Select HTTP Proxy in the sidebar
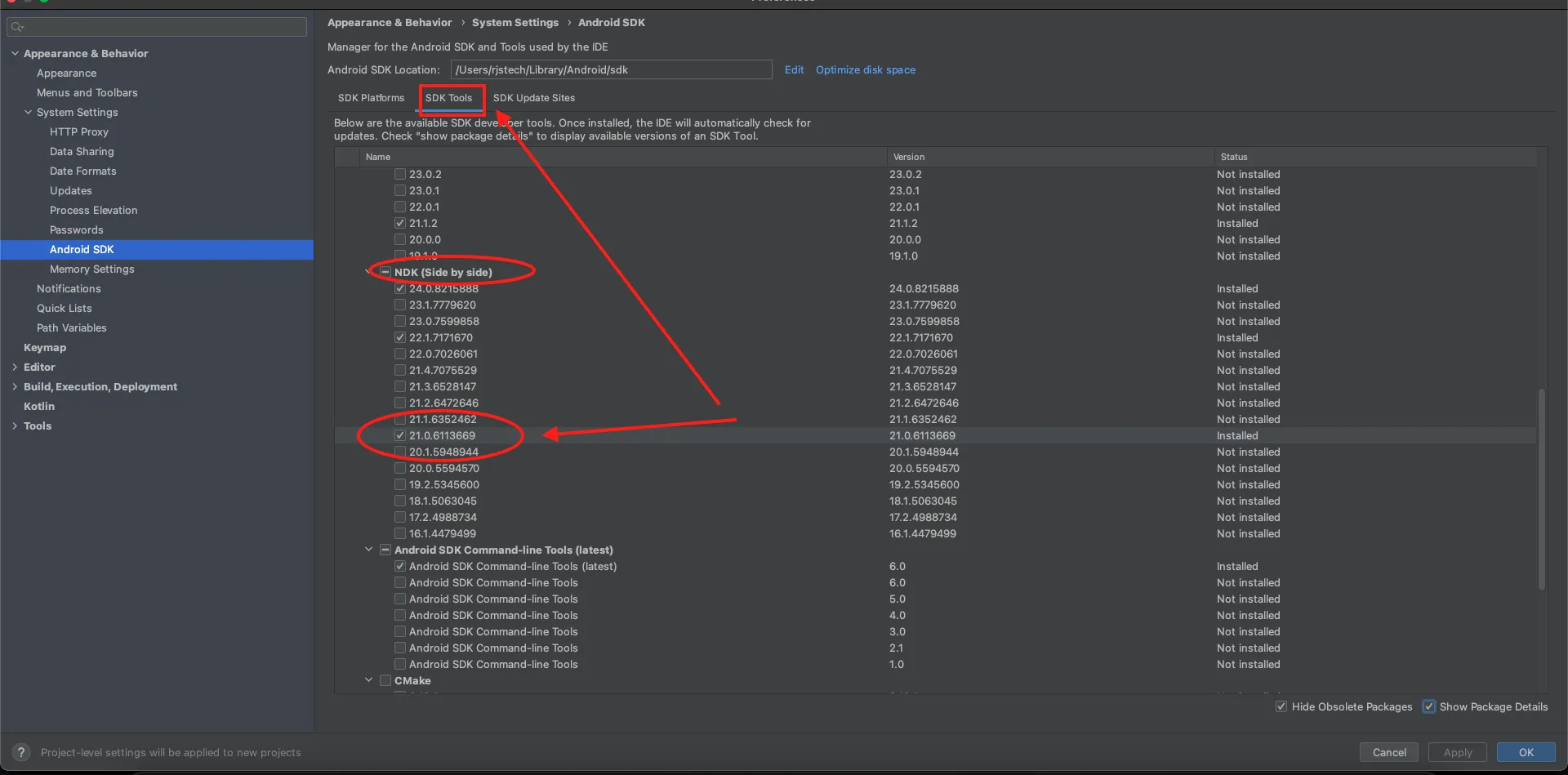 pyautogui.click(x=79, y=131)
